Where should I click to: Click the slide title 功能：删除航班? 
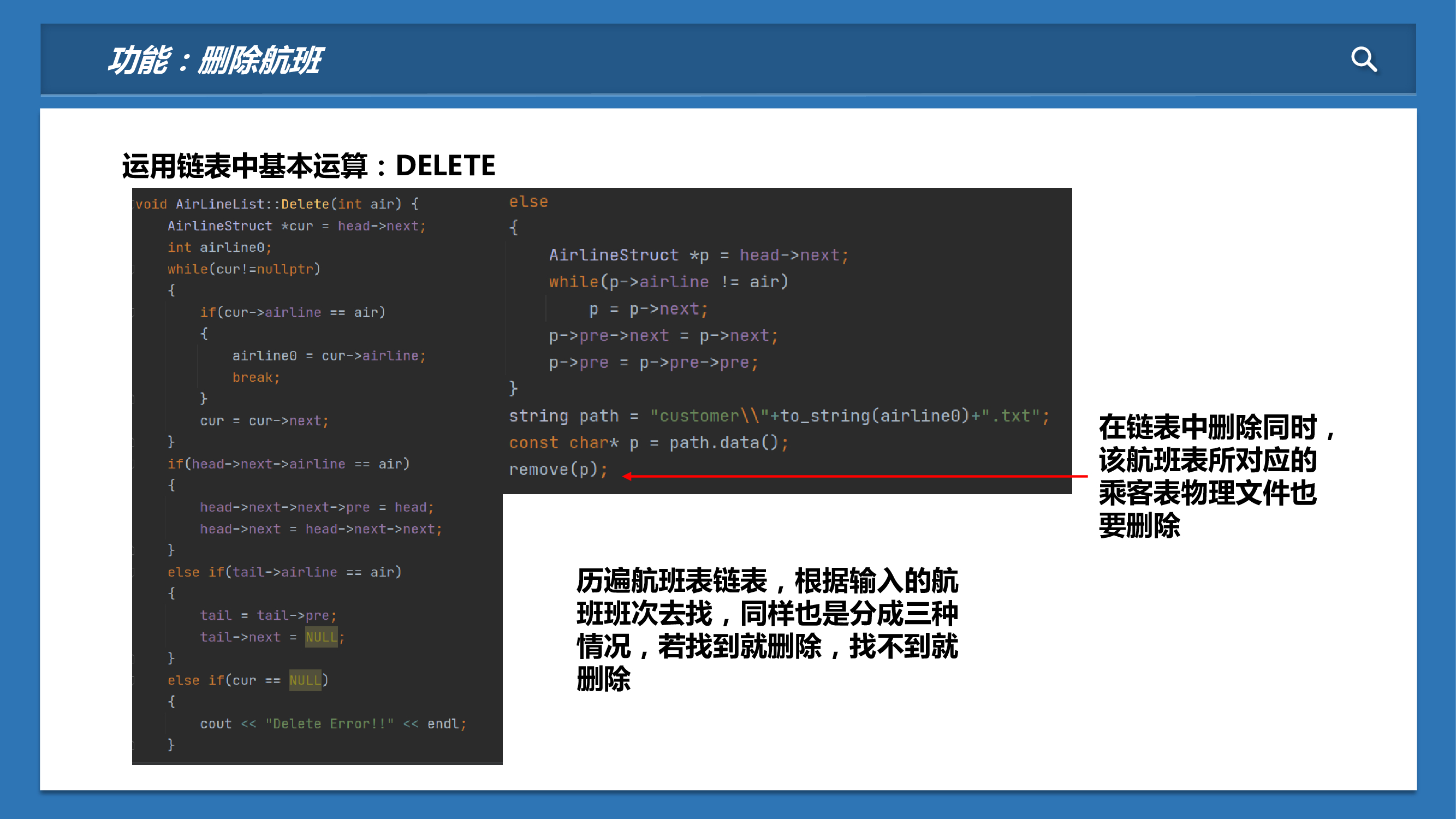[215, 61]
